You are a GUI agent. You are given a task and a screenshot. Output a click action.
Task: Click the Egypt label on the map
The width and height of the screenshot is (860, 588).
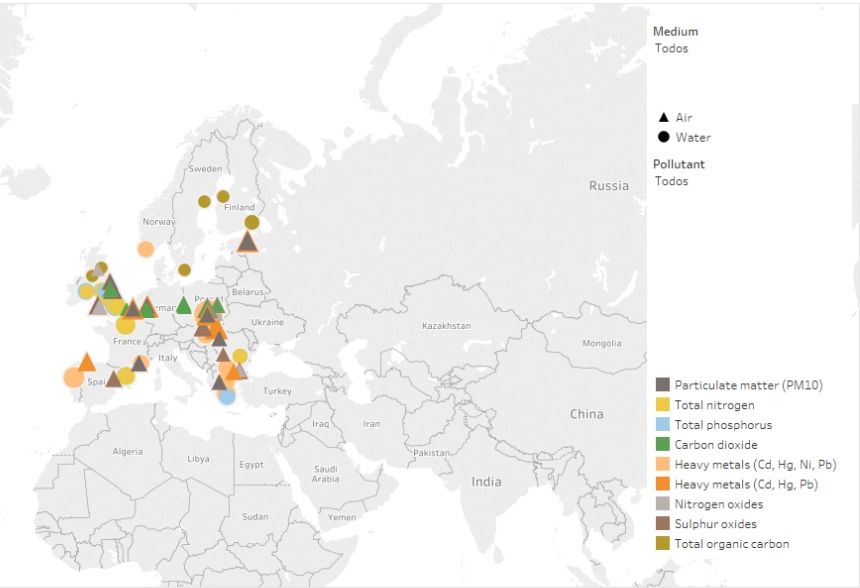(251, 465)
